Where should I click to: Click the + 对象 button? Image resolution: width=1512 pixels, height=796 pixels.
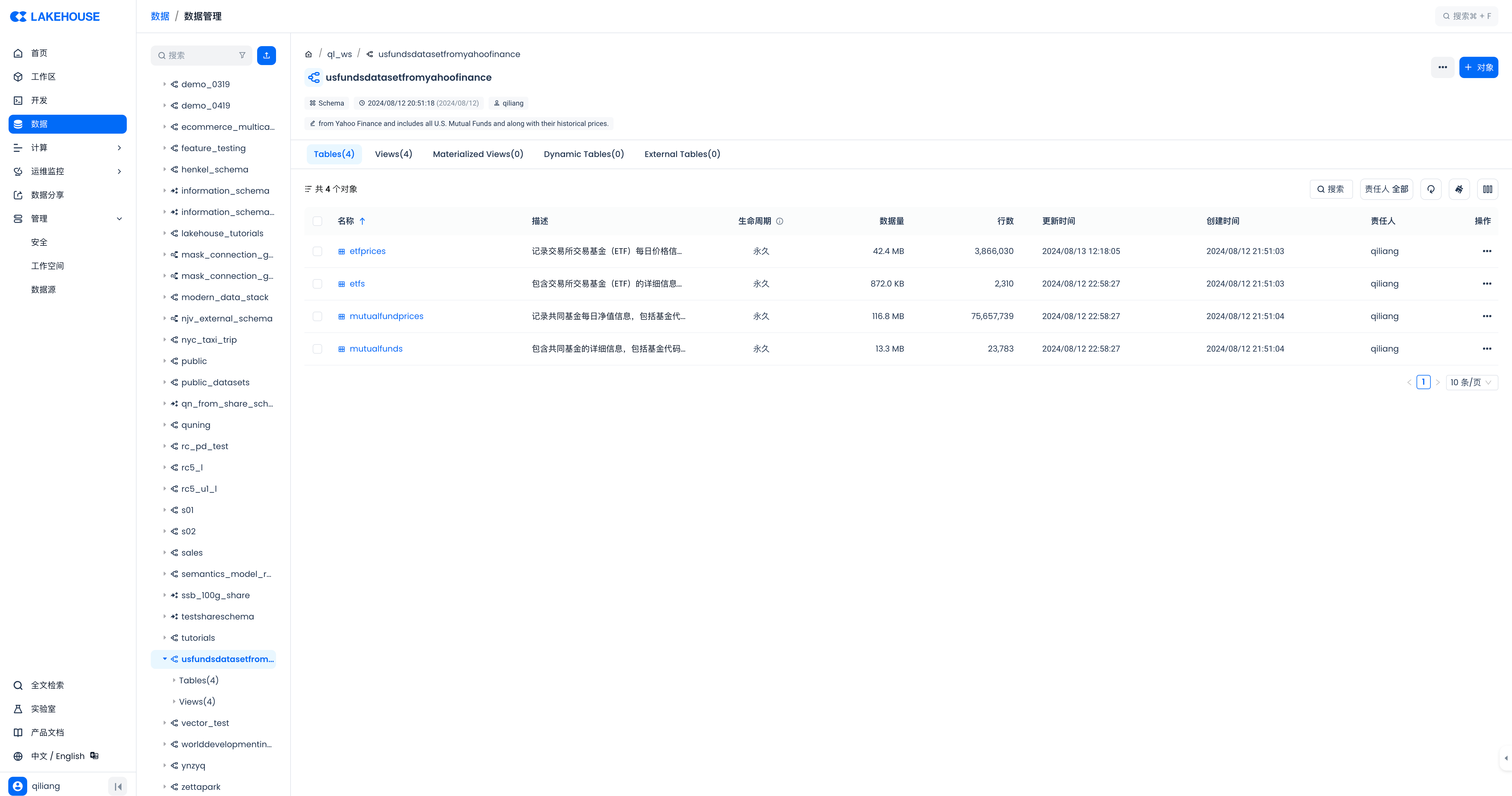[x=1478, y=67]
